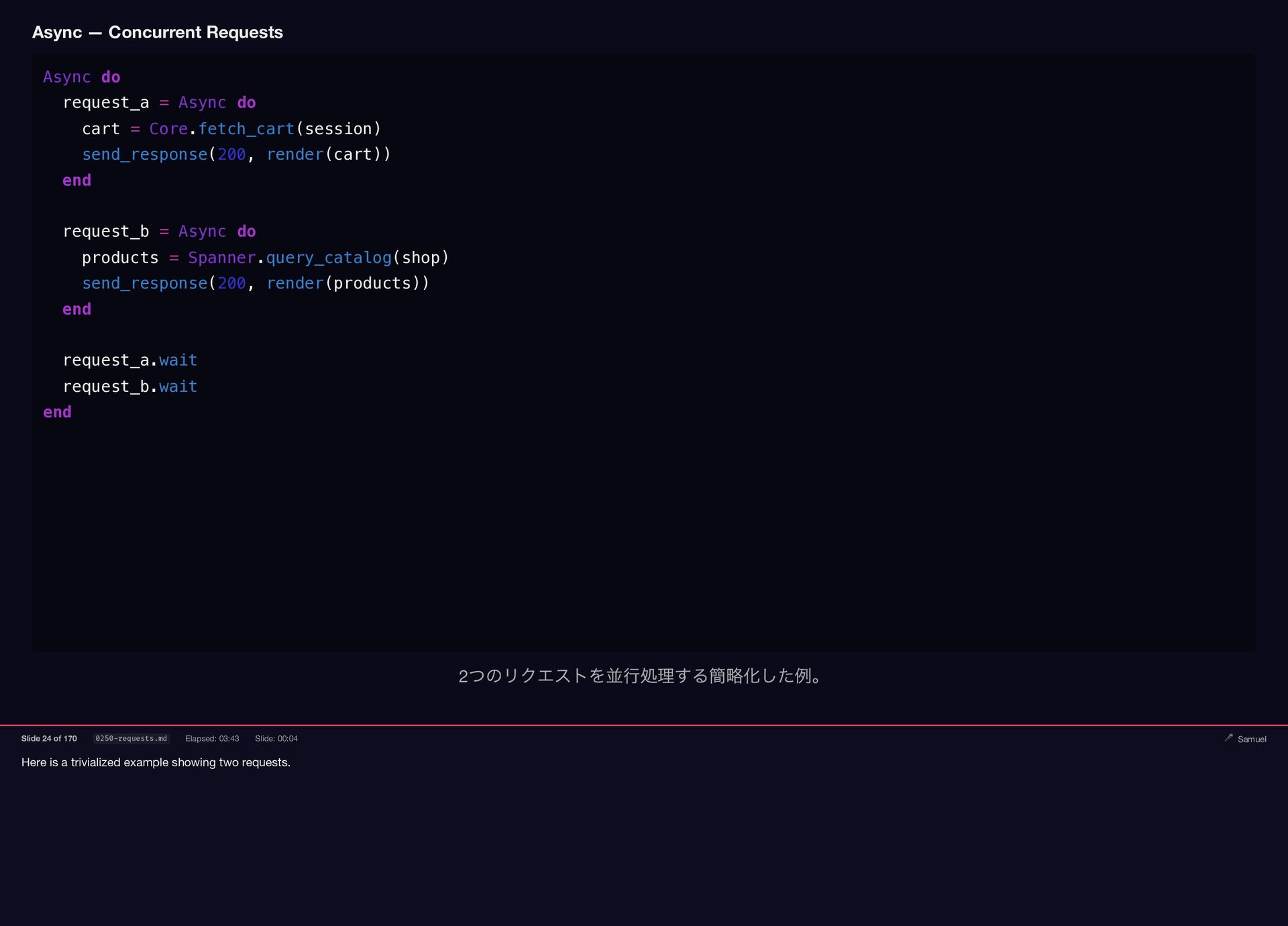
Task: Click the outer Async do first line
Action: point(82,77)
